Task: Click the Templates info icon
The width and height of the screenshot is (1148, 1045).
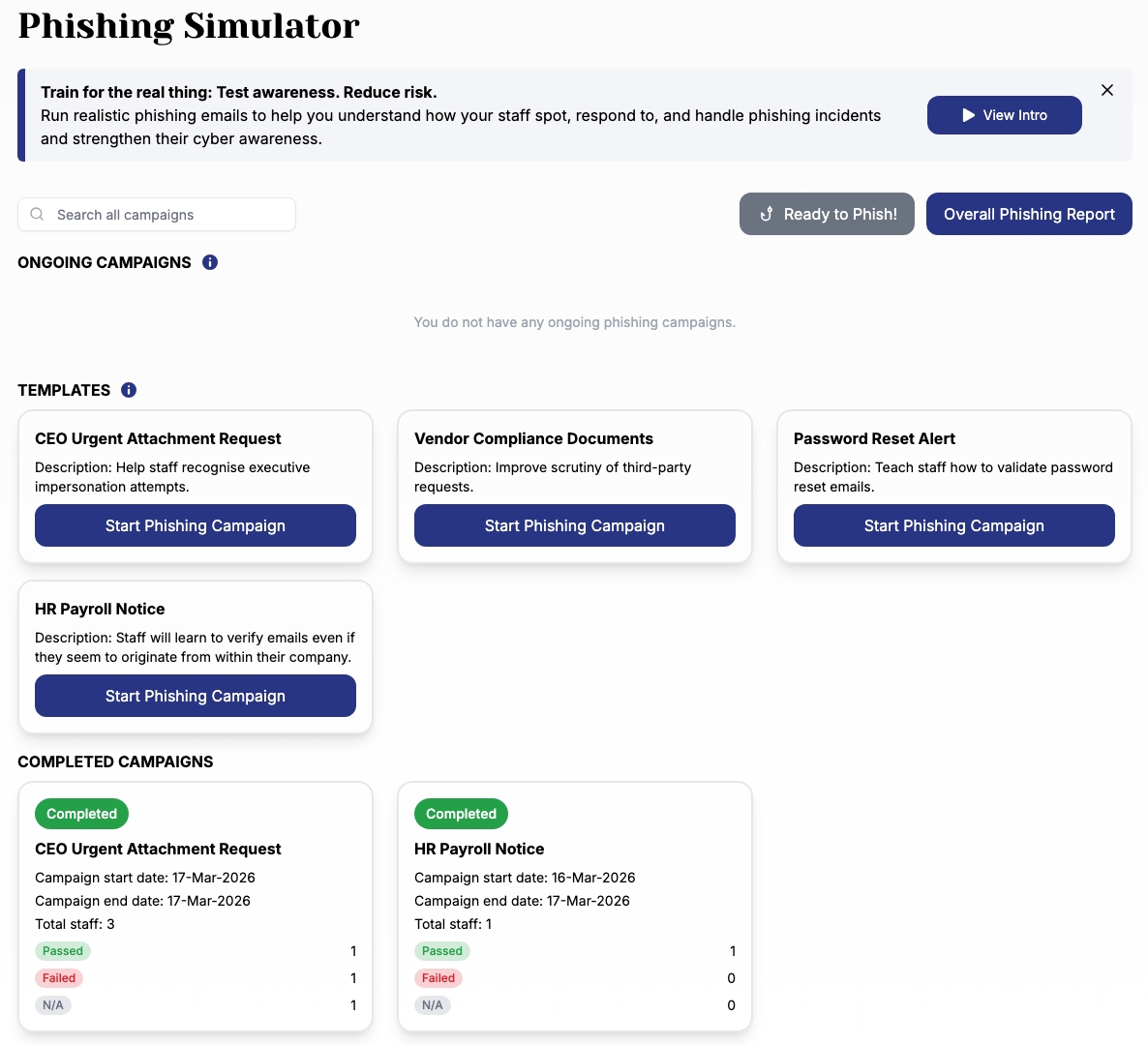Action: tap(129, 390)
